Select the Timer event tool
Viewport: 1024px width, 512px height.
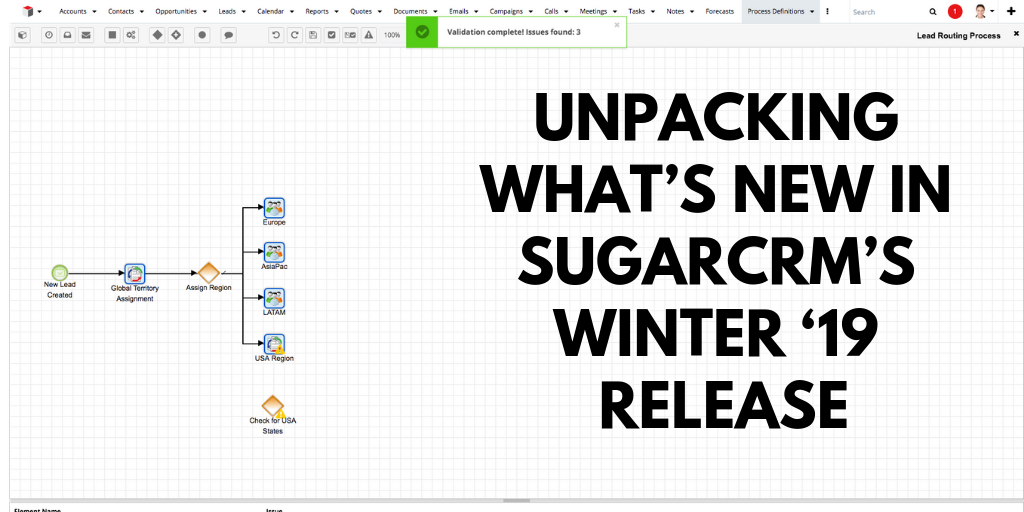click(49, 35)
